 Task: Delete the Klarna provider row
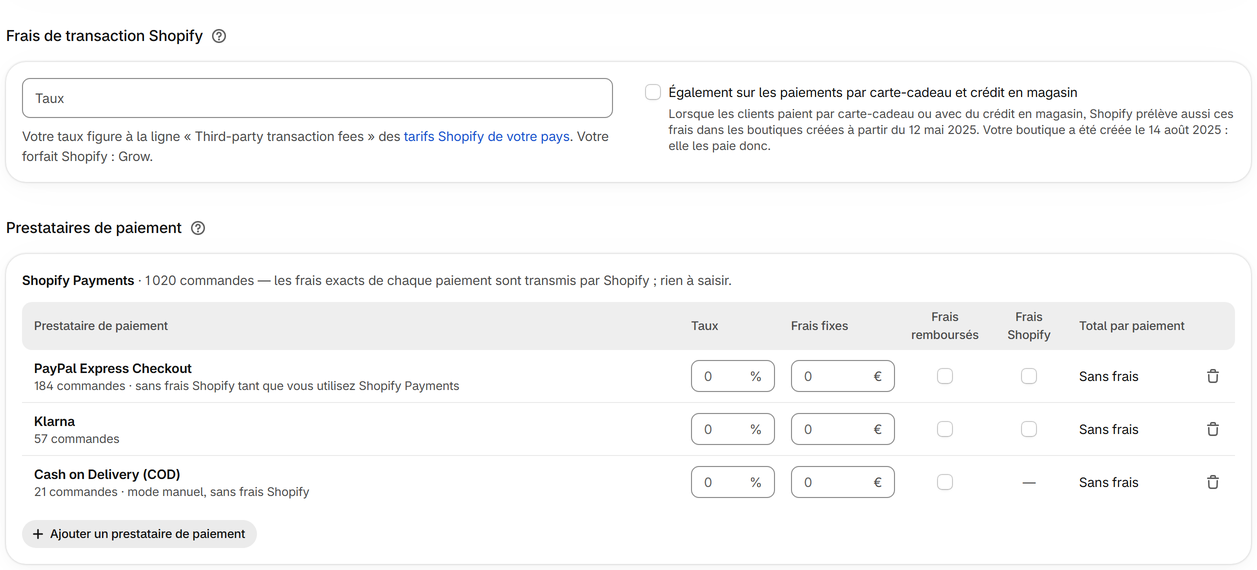(1213, 429)
